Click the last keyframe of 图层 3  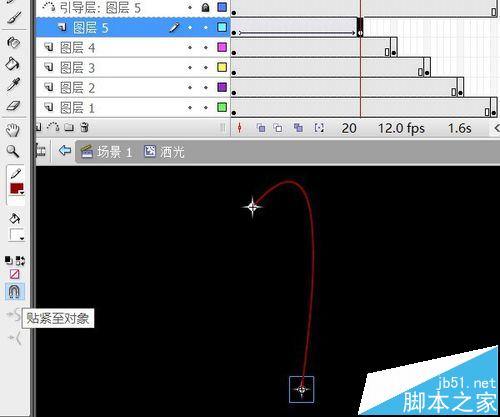(x=427, y=67)
